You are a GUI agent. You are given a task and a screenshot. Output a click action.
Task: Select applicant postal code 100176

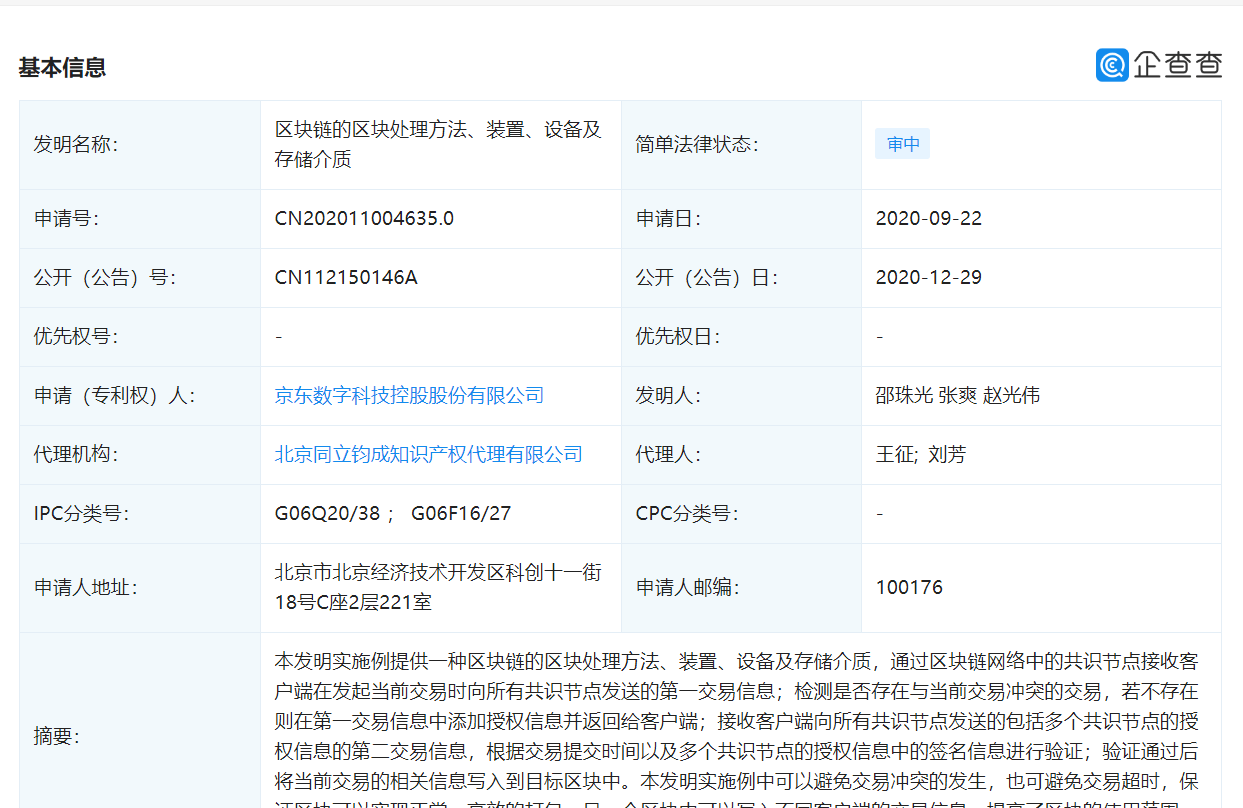click(x=909, y=587)
